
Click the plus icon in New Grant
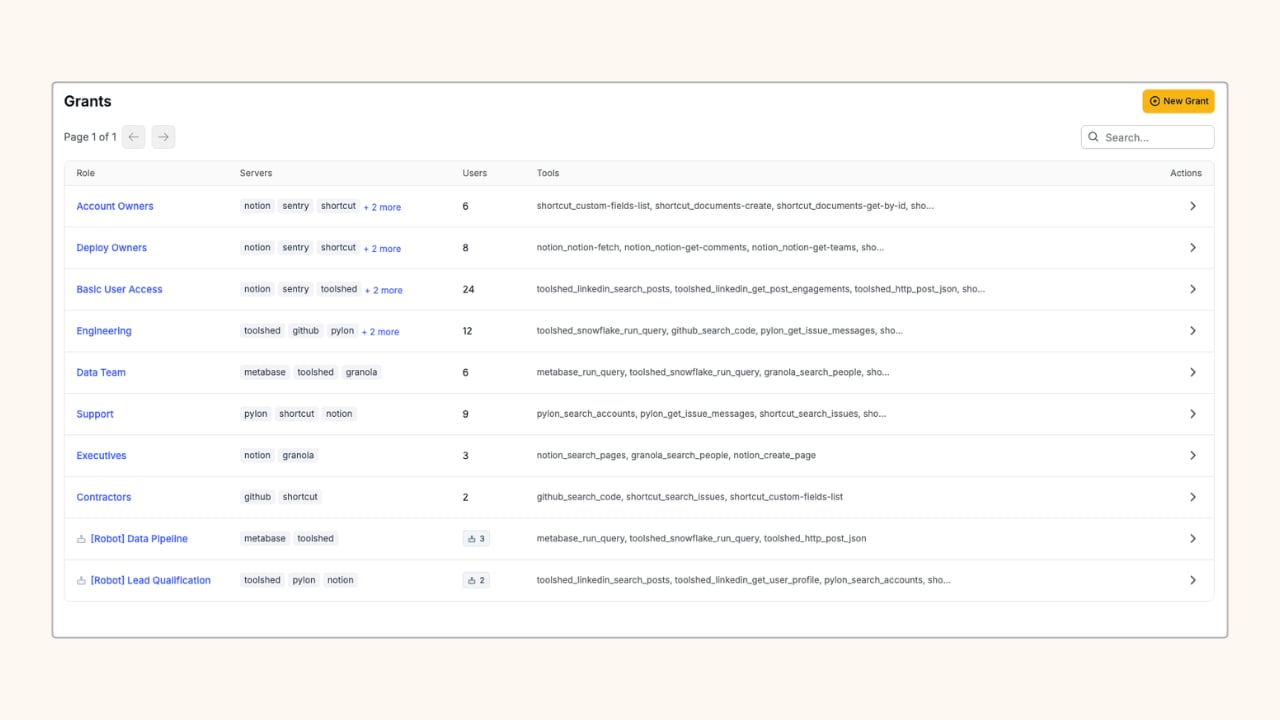coord(1155,101)
